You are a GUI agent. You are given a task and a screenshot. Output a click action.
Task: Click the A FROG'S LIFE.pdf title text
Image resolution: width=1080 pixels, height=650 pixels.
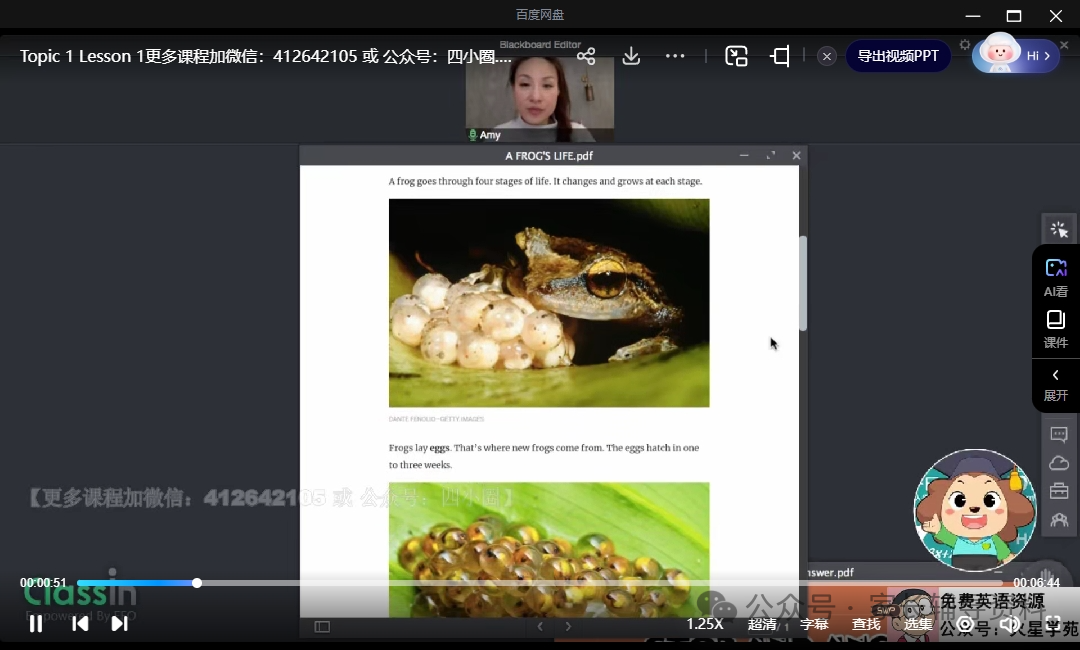click(549, 156)
